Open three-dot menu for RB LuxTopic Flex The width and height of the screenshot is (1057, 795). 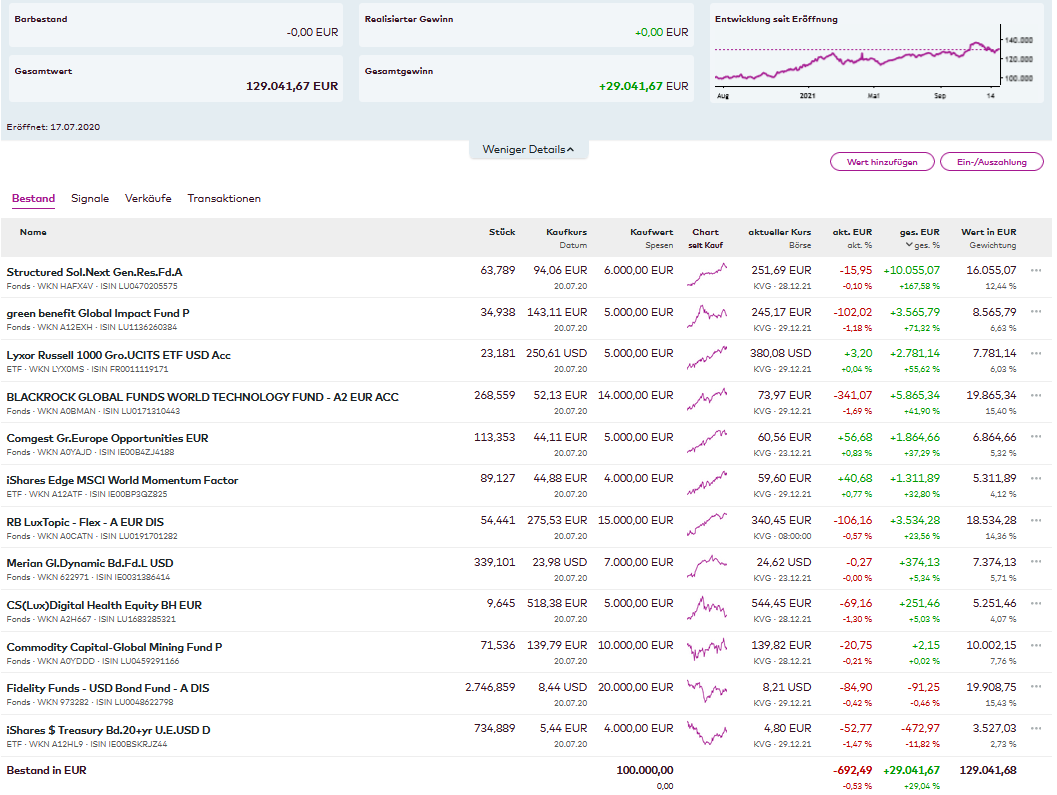point(1036,520)
